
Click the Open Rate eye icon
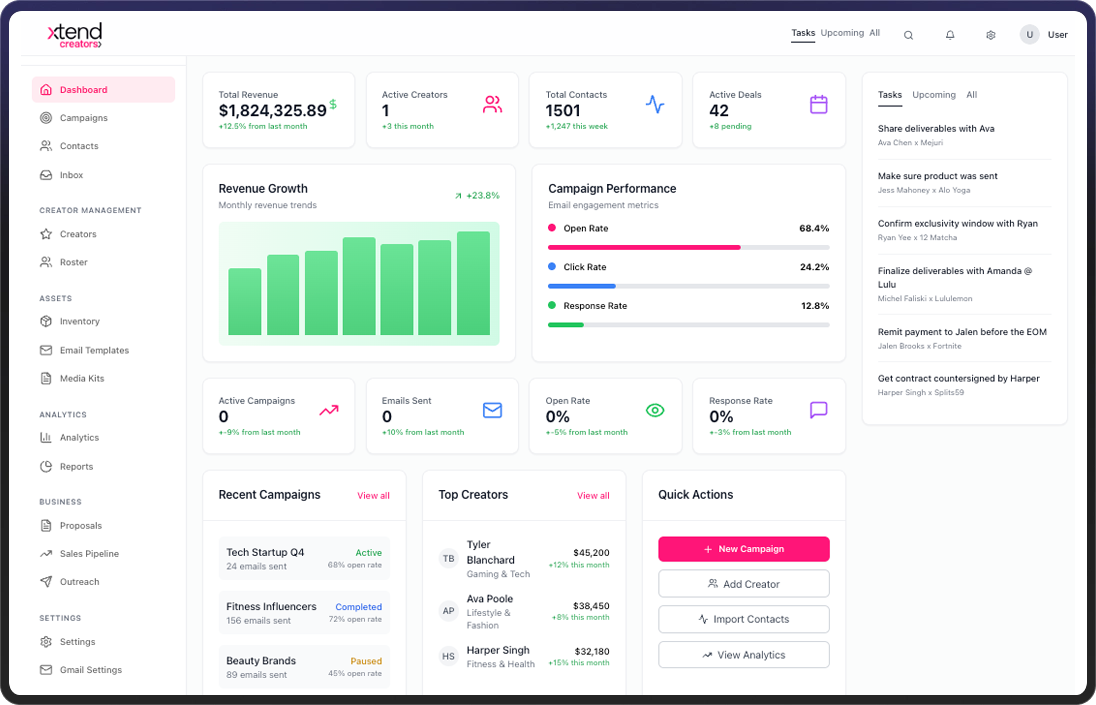[655, 410]
